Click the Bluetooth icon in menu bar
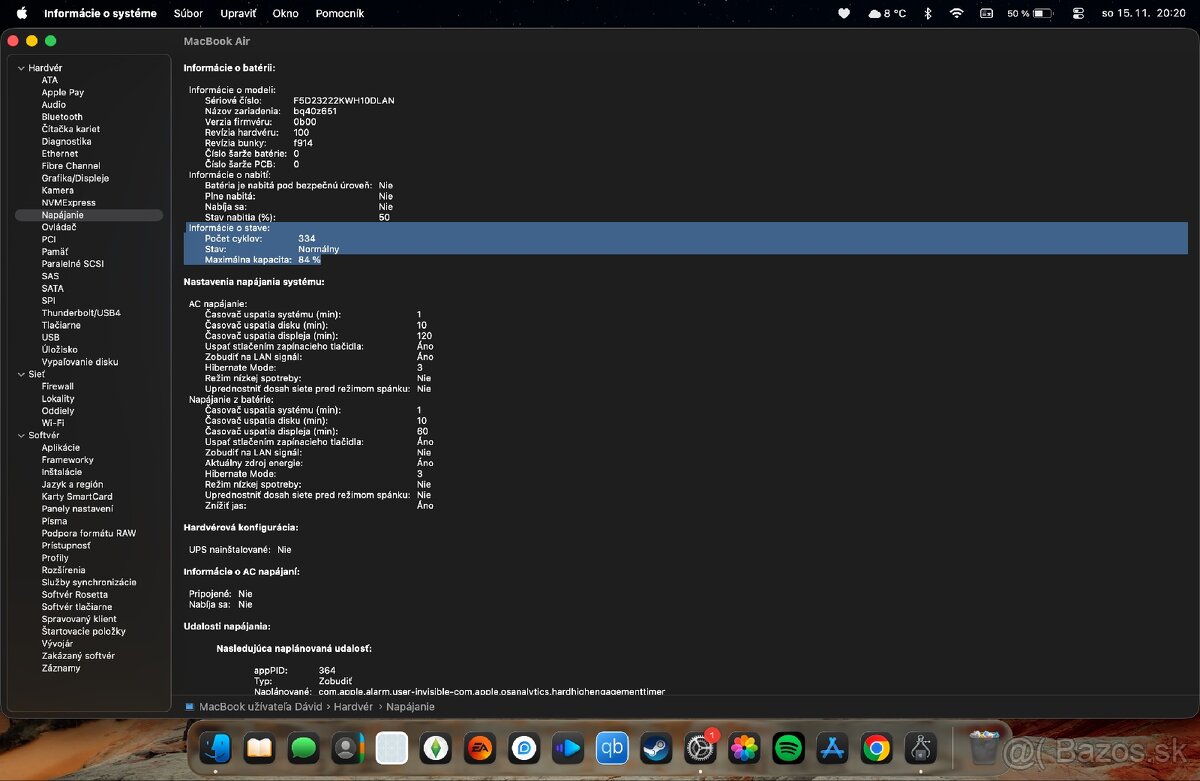This screenshot has height=781, width=1200. [x=927, y=14]
